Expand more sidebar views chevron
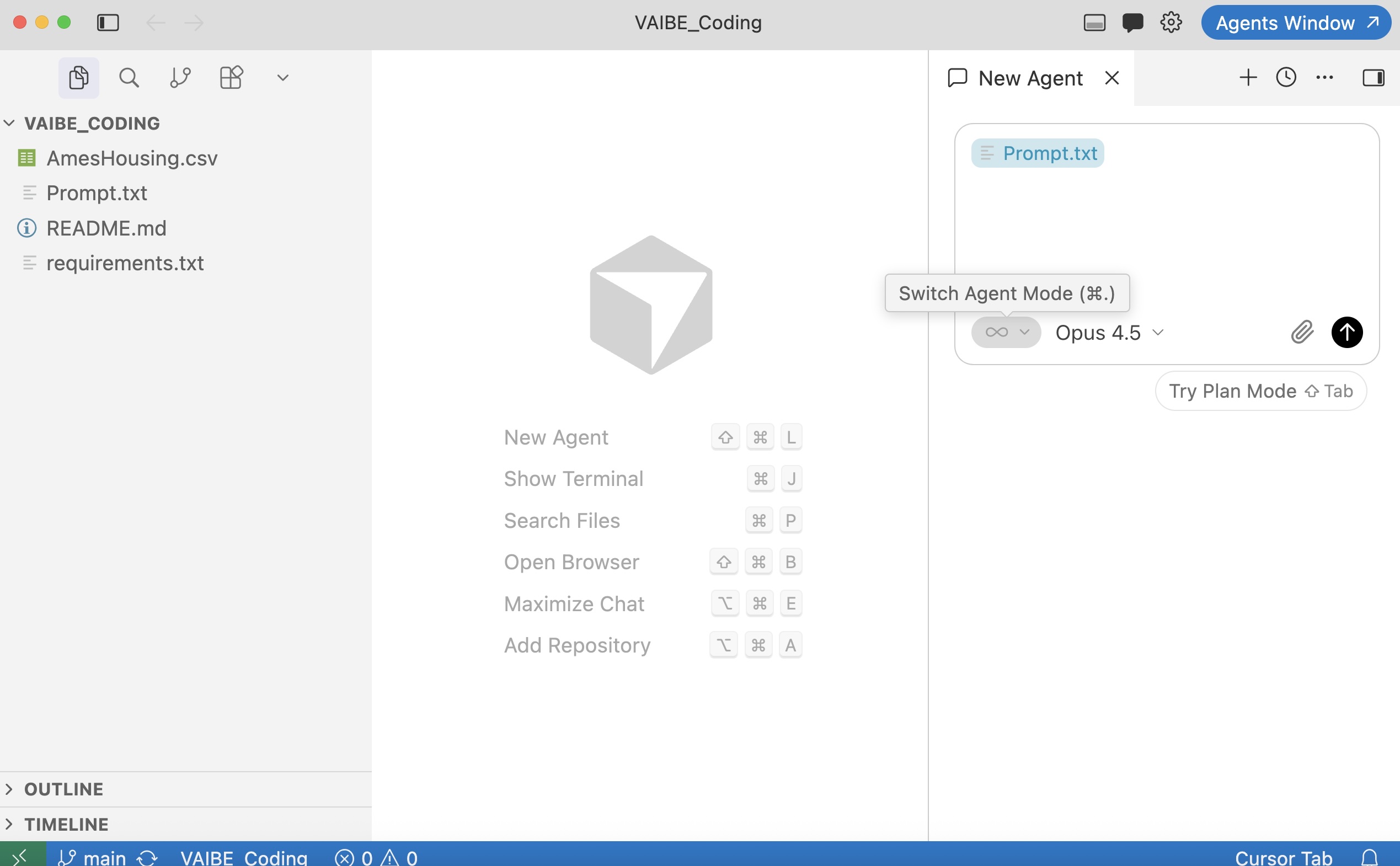1400x866 pixels. (283, 77)
